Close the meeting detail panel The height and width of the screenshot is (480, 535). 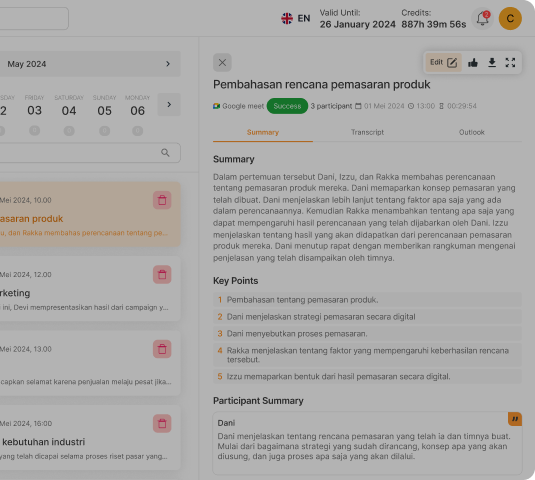pyautogui.click(x=222, y=62)
